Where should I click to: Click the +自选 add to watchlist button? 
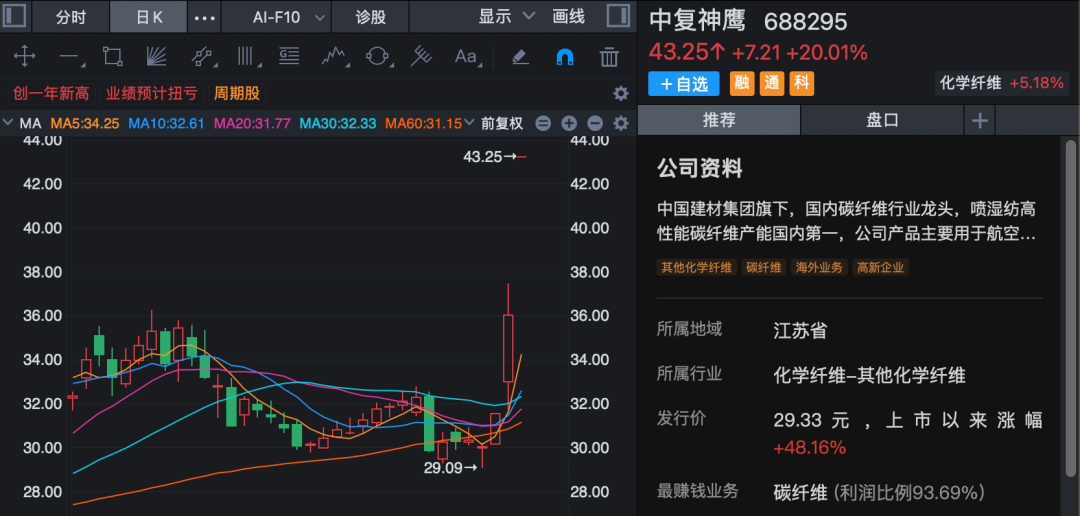[x=684, y=84]
